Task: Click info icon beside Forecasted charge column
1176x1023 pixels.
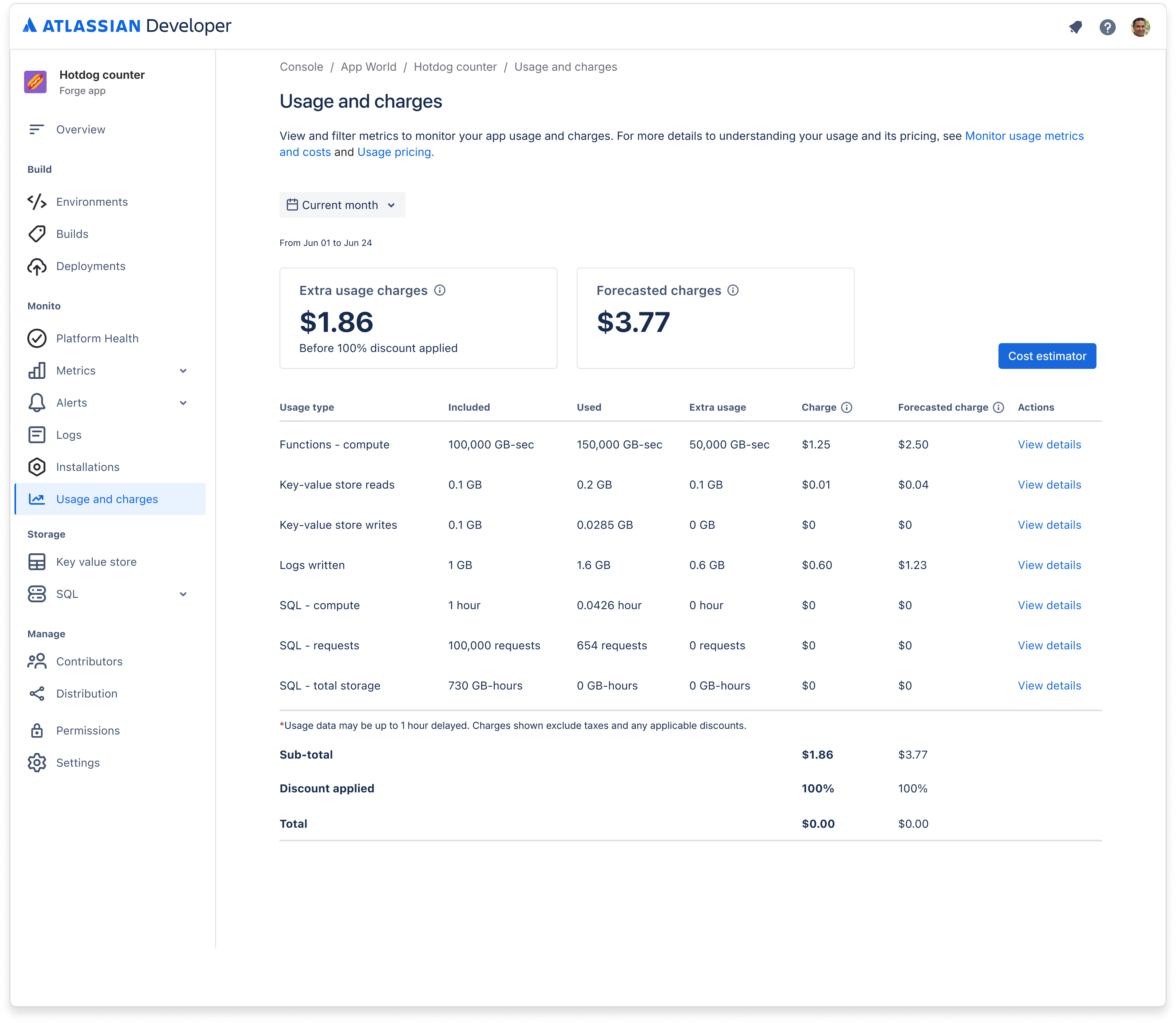Action: click(998, 407)
